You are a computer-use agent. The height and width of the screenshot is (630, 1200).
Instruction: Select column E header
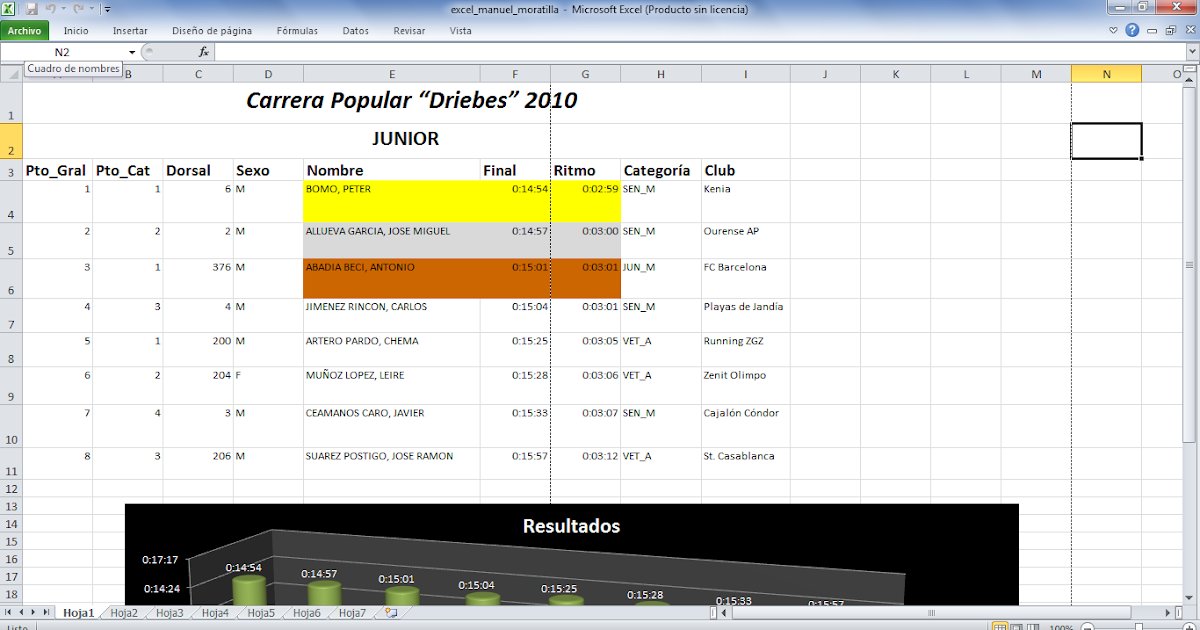tap(391, 73)
